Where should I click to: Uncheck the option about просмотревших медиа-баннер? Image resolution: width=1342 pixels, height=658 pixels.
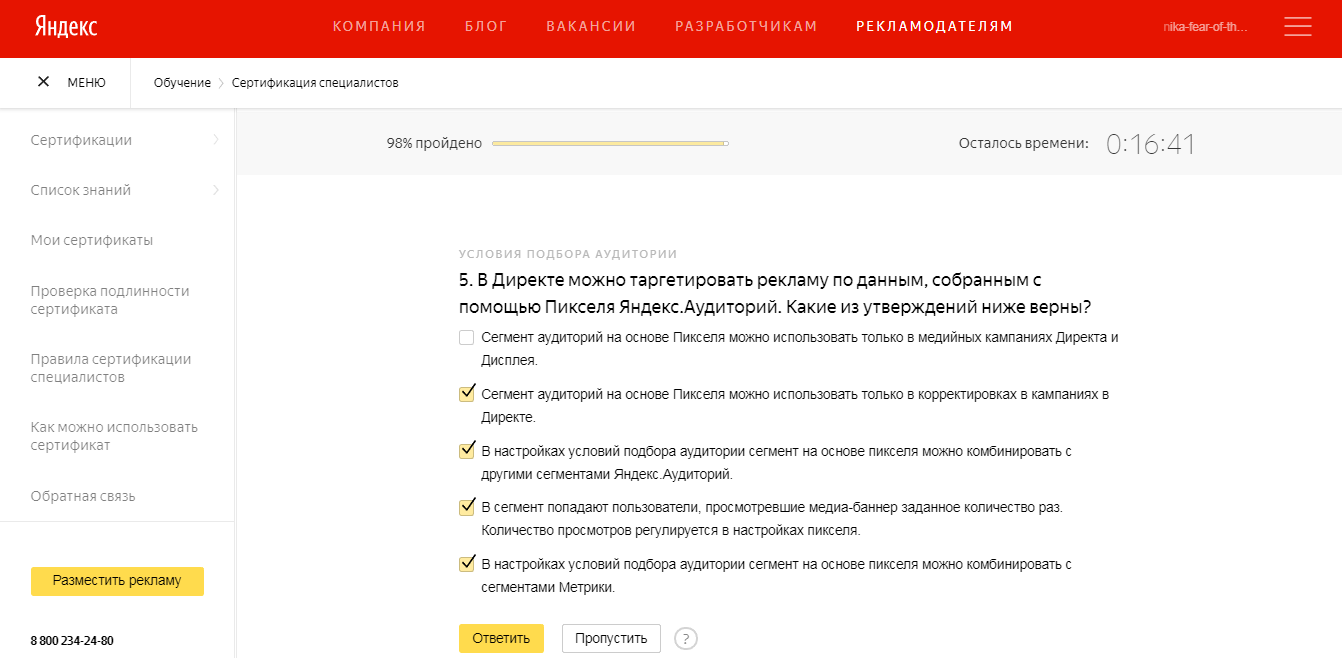pos(466,506)
